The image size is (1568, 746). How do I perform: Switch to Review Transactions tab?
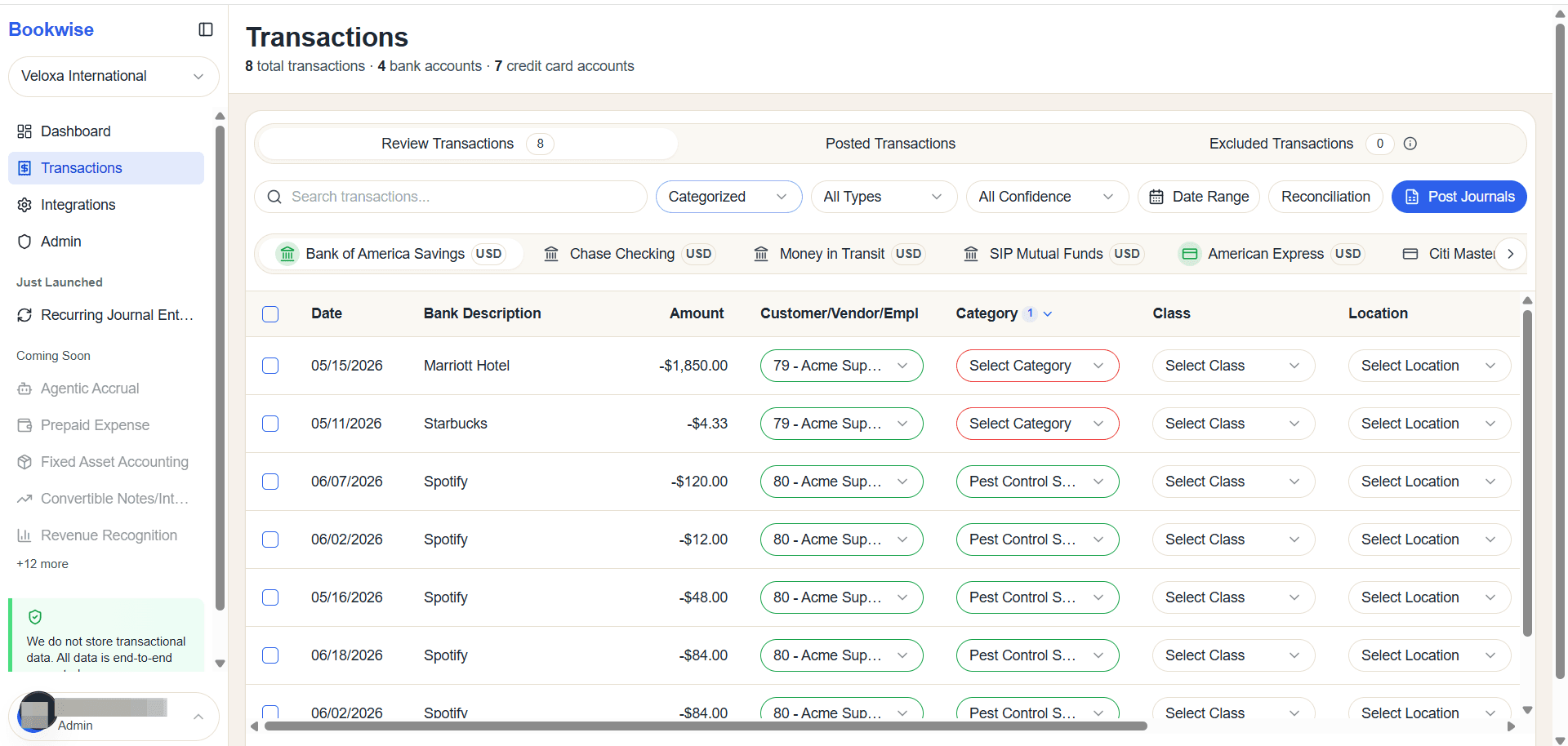pos(467,144)
